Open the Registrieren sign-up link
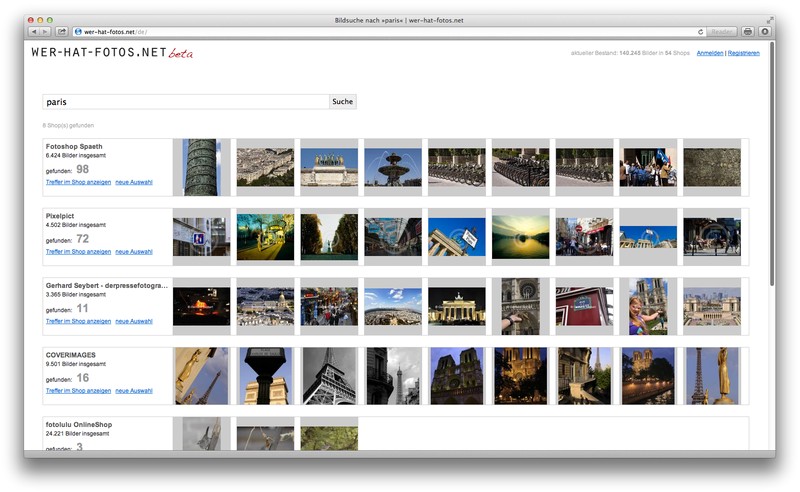The width and height of the screenshot is (800, 492). [743, 53]
